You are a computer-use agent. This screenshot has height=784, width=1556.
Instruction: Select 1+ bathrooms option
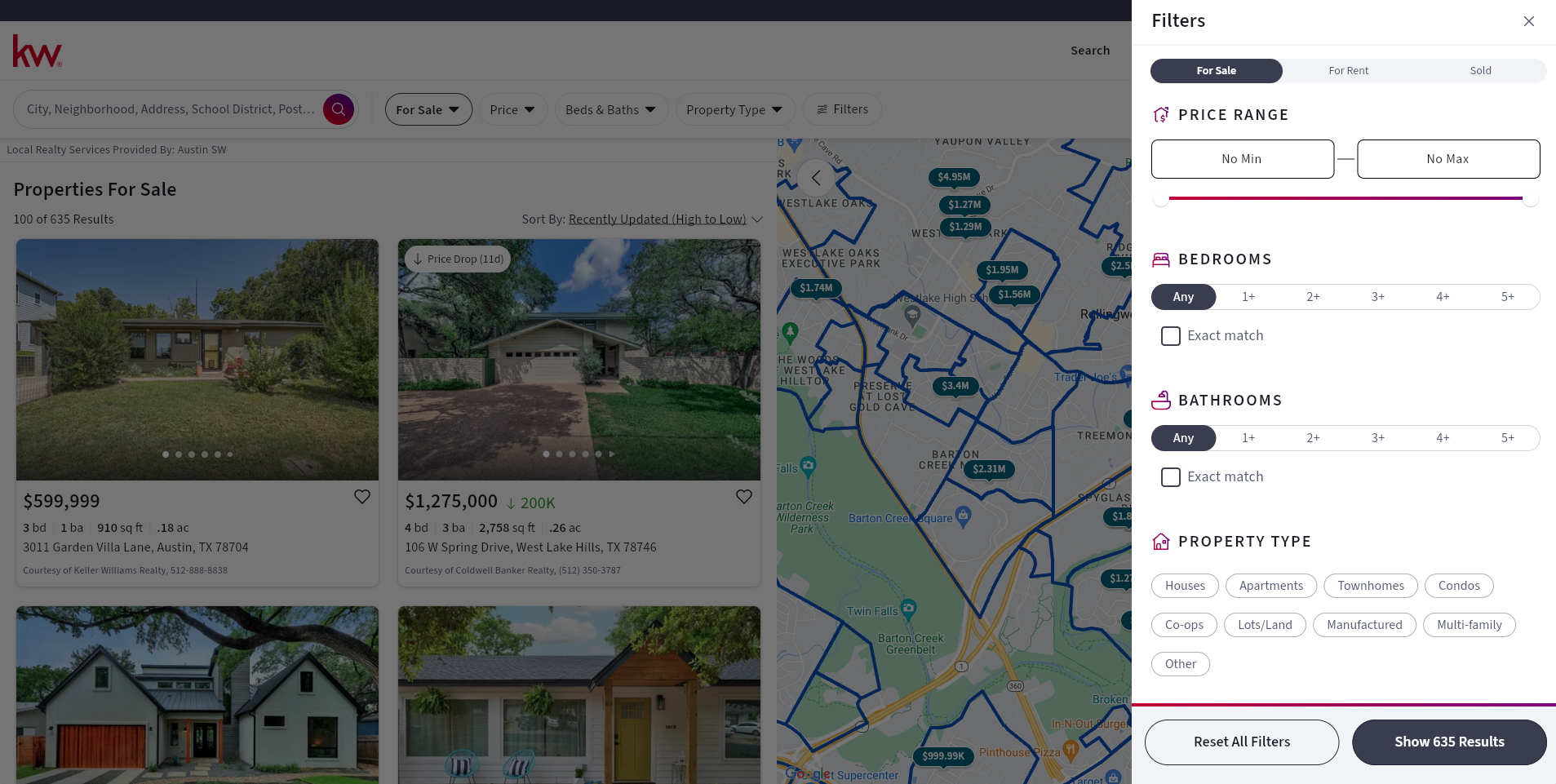pos(1248,438)
